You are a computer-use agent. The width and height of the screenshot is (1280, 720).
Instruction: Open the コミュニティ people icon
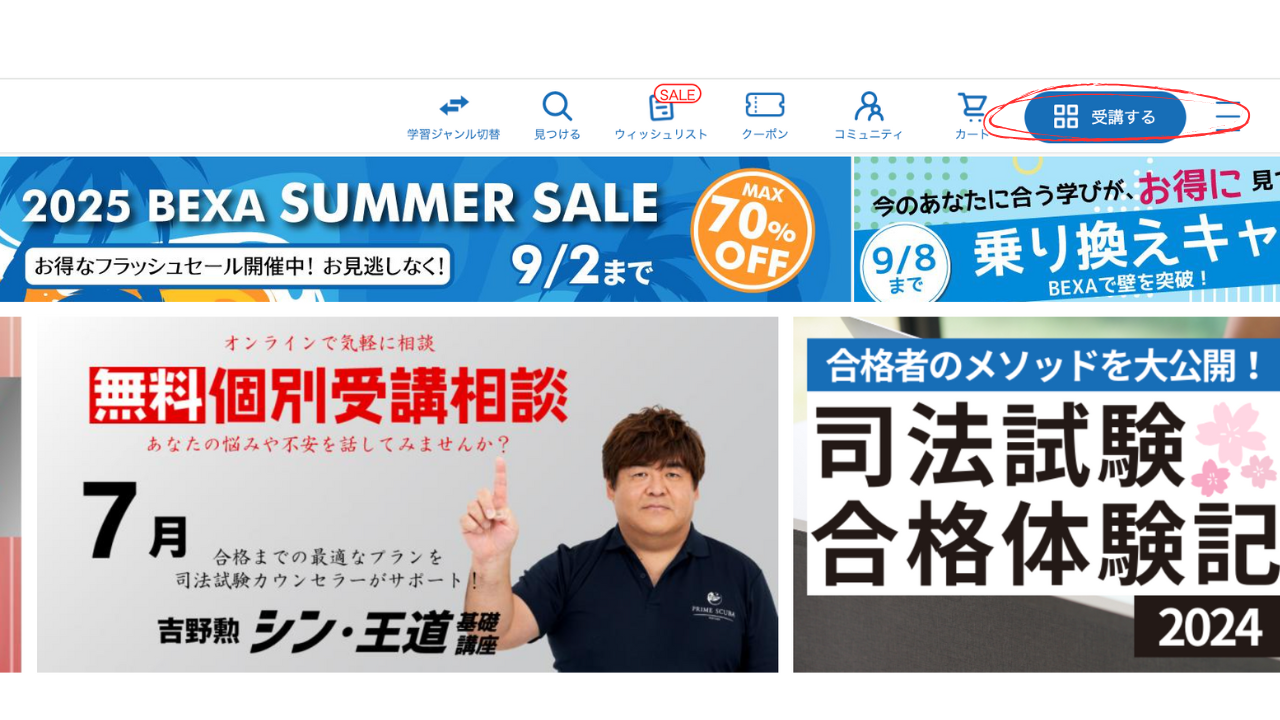869,106
